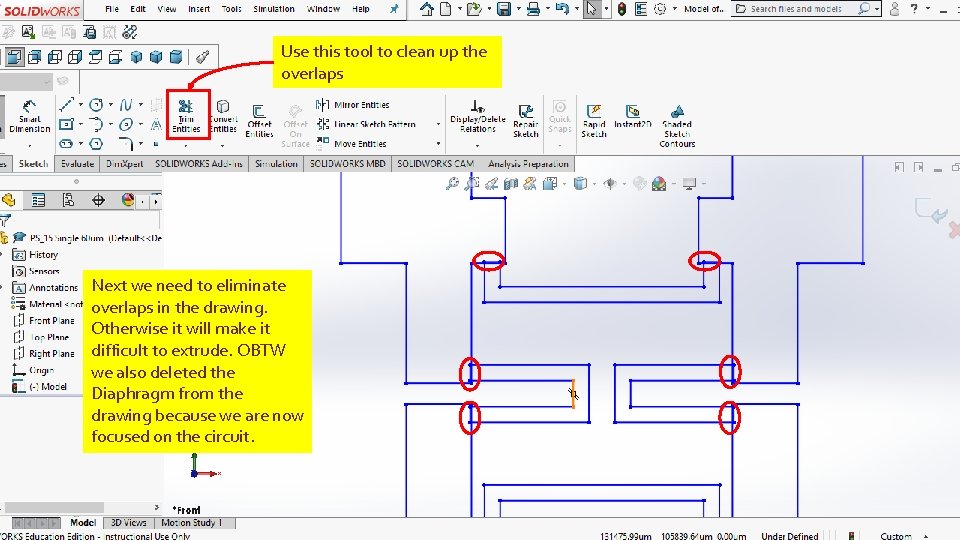Expand the Circle tool dropdown arrow
Screen dimensions: 960x540
coord(111,105)
